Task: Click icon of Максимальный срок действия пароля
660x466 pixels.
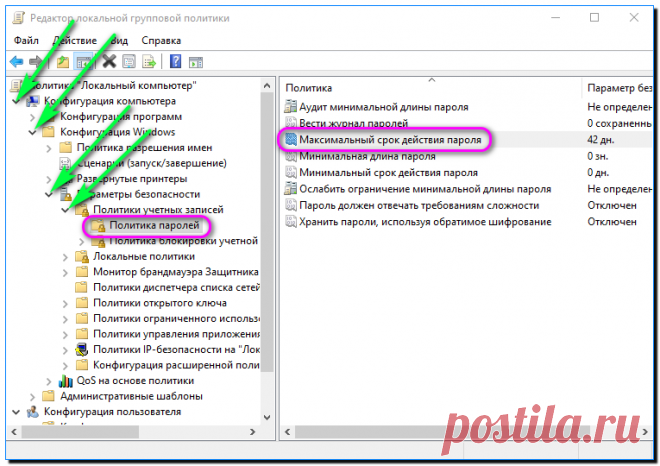Action: pyautogui.click(x=290, y=139)
